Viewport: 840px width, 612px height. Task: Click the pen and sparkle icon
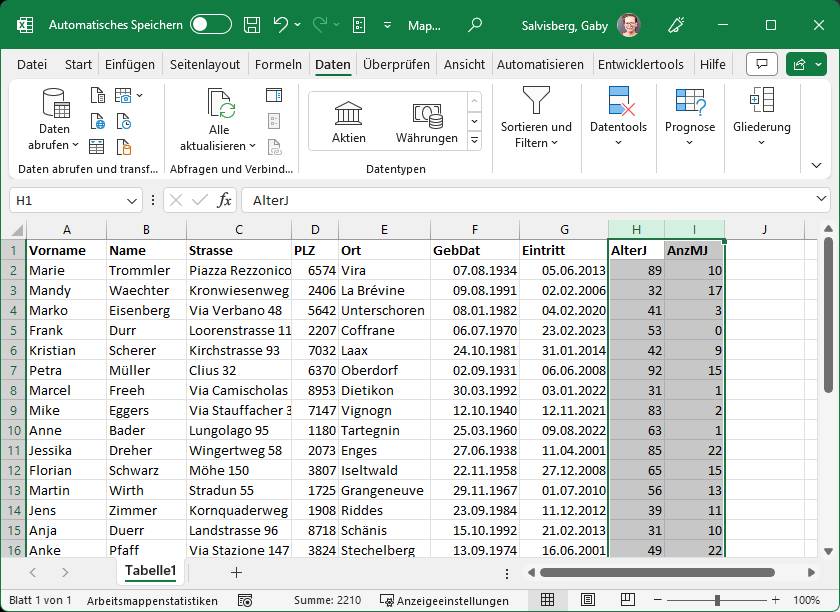point(676,25)
